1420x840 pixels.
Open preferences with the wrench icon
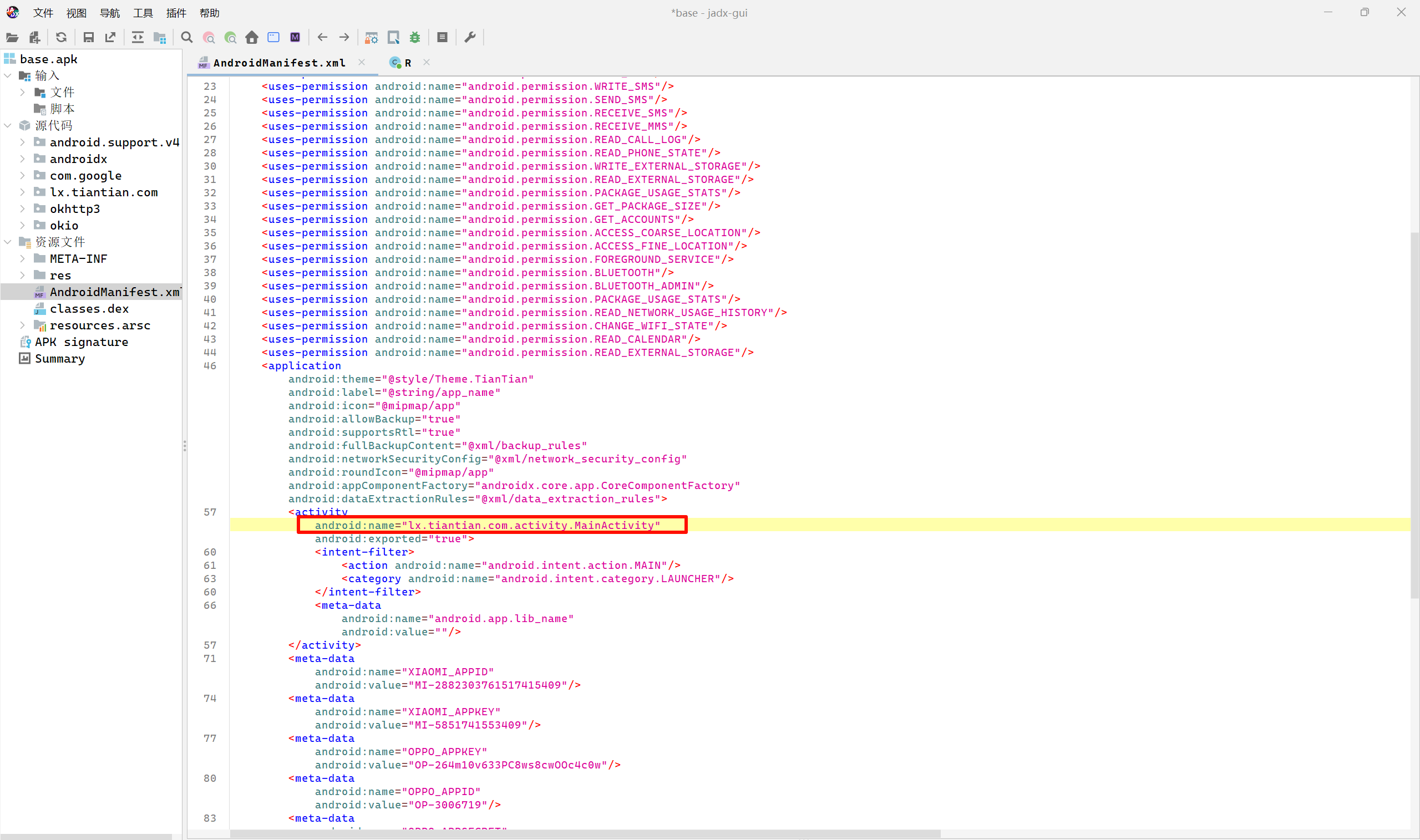(470, 38)
